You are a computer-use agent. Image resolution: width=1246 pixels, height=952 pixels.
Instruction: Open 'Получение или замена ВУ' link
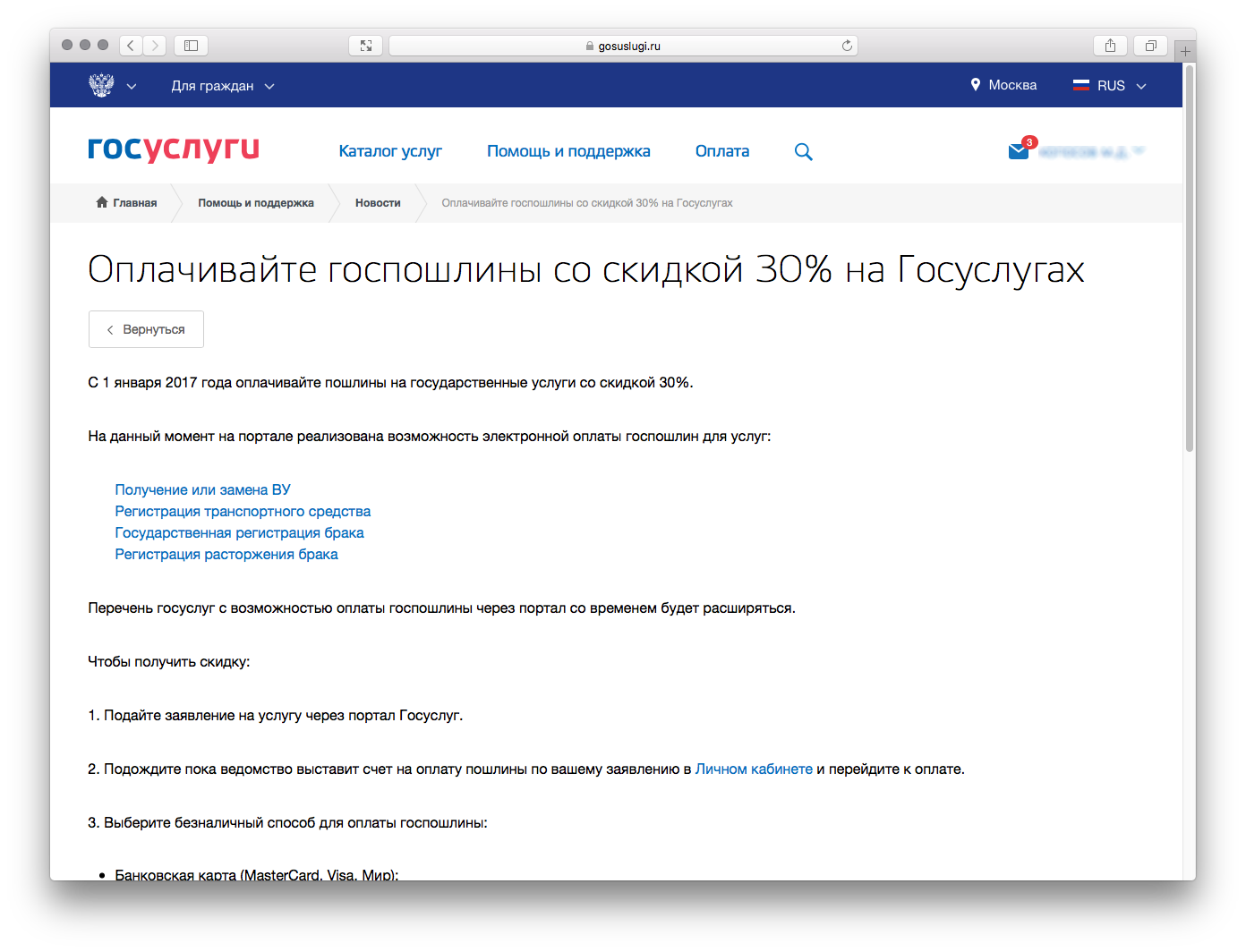202,489
